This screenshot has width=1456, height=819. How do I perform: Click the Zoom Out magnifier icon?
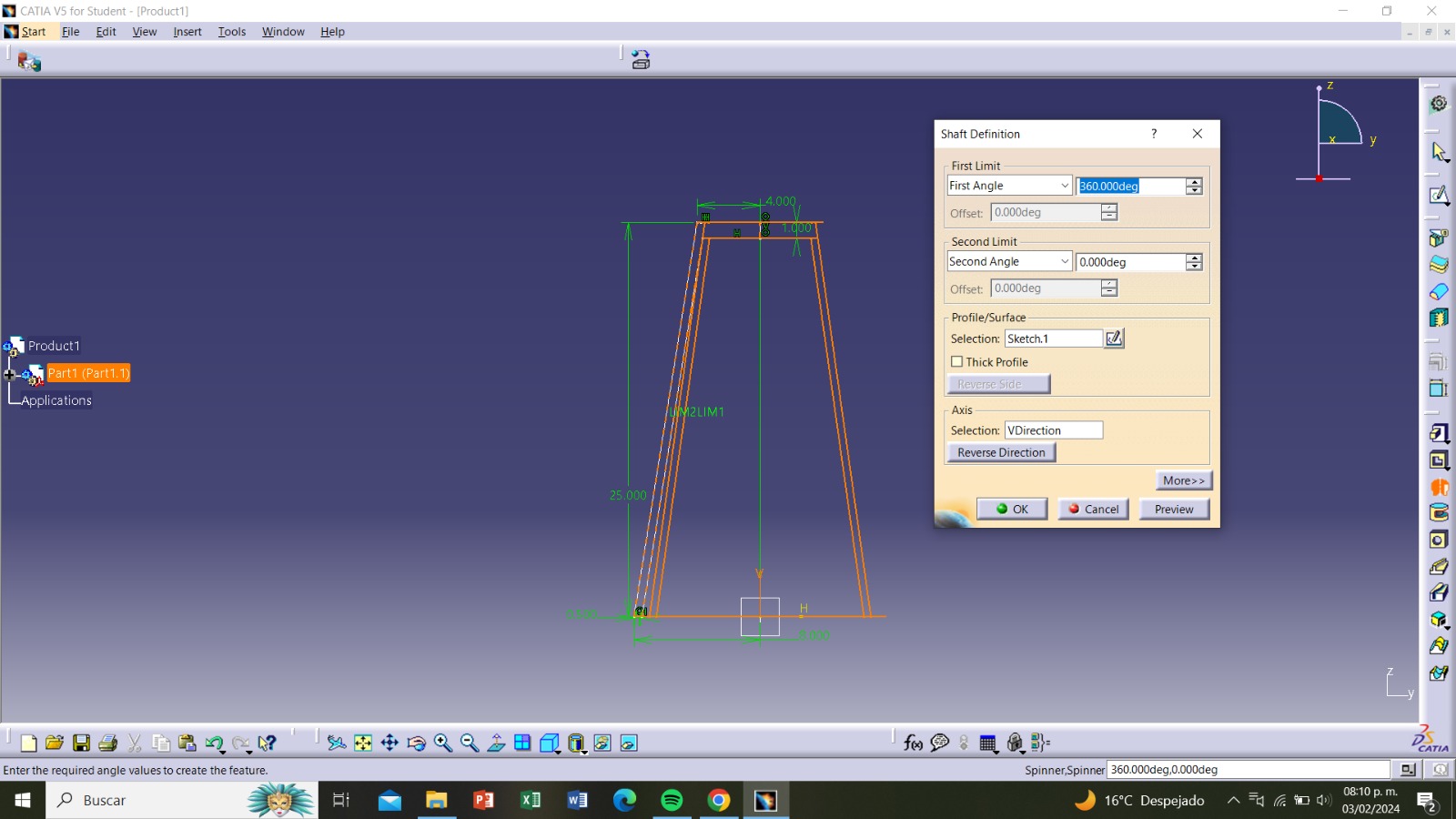470,743
